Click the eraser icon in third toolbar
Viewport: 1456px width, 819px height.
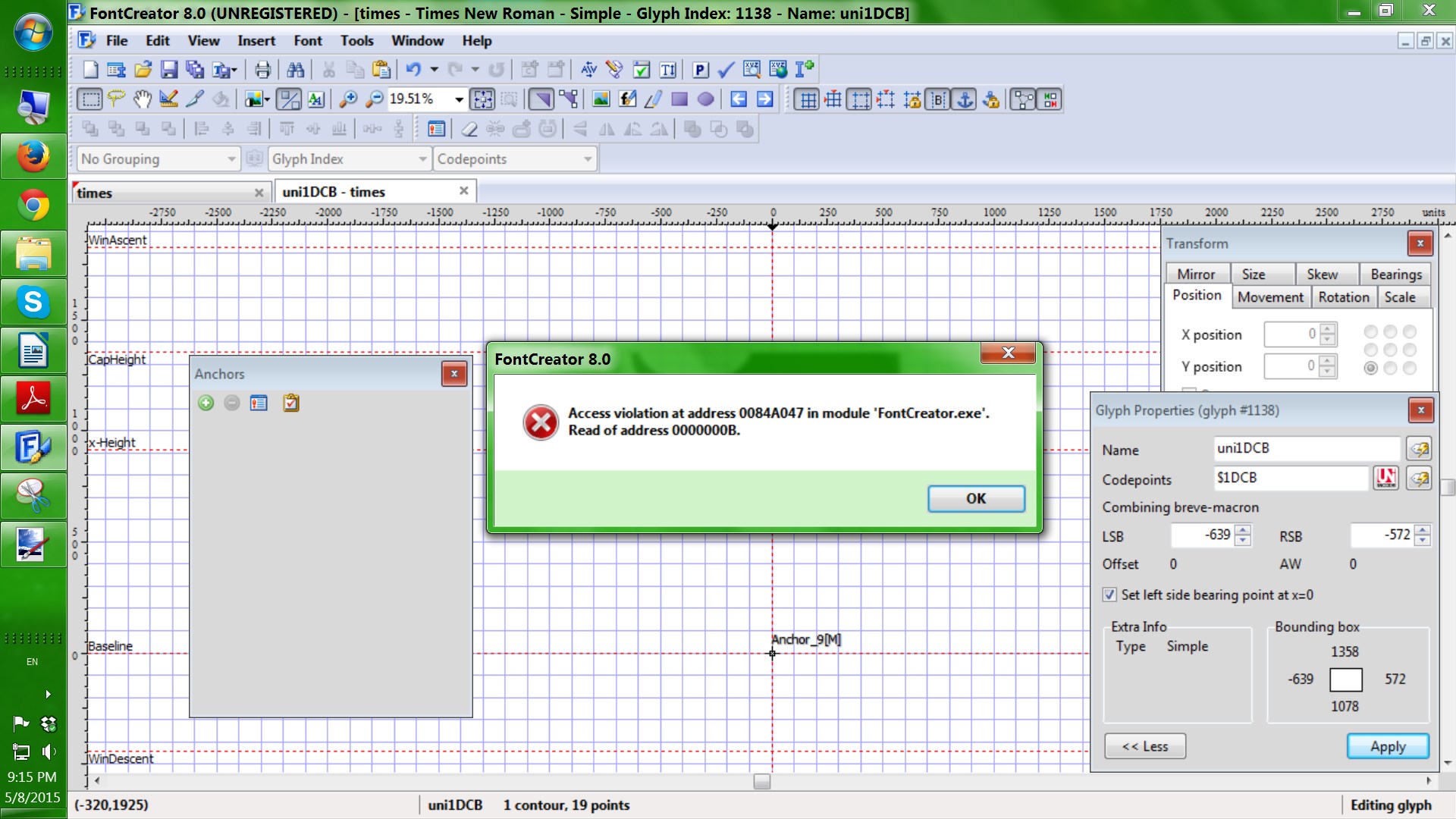[469, 129]
